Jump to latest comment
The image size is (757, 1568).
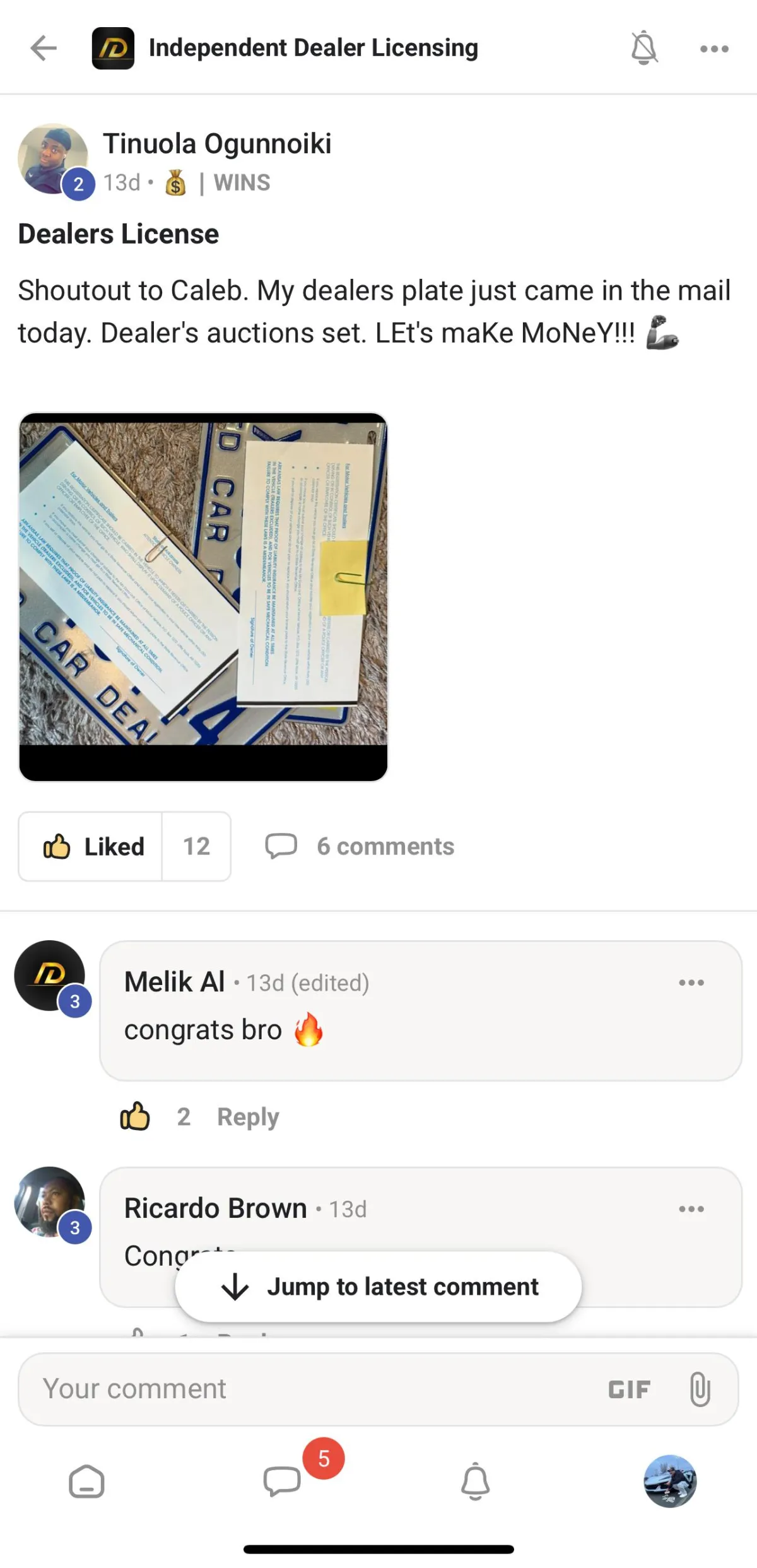[378, 1287]
